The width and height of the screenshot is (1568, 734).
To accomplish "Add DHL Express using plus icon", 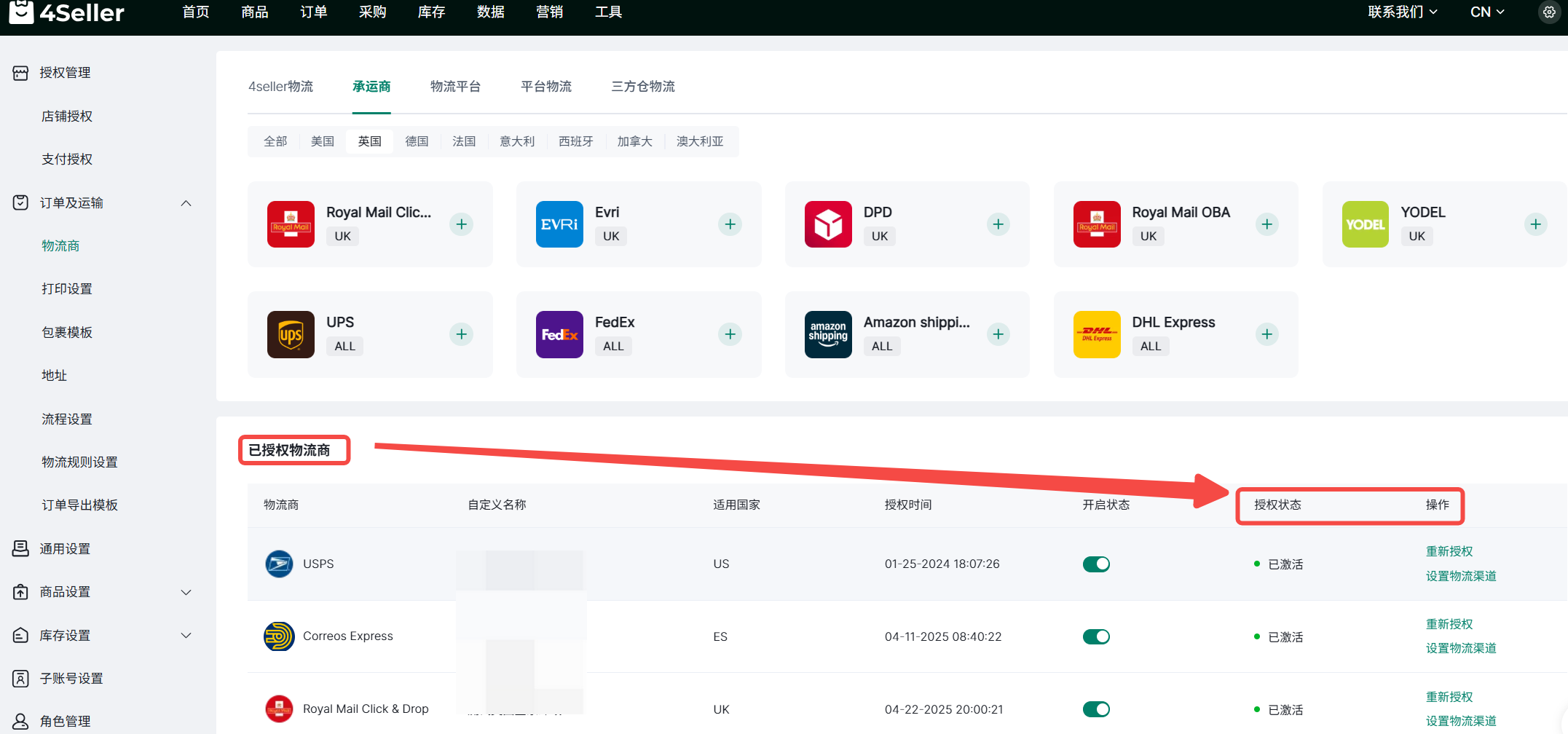I will coord(1266,334).
